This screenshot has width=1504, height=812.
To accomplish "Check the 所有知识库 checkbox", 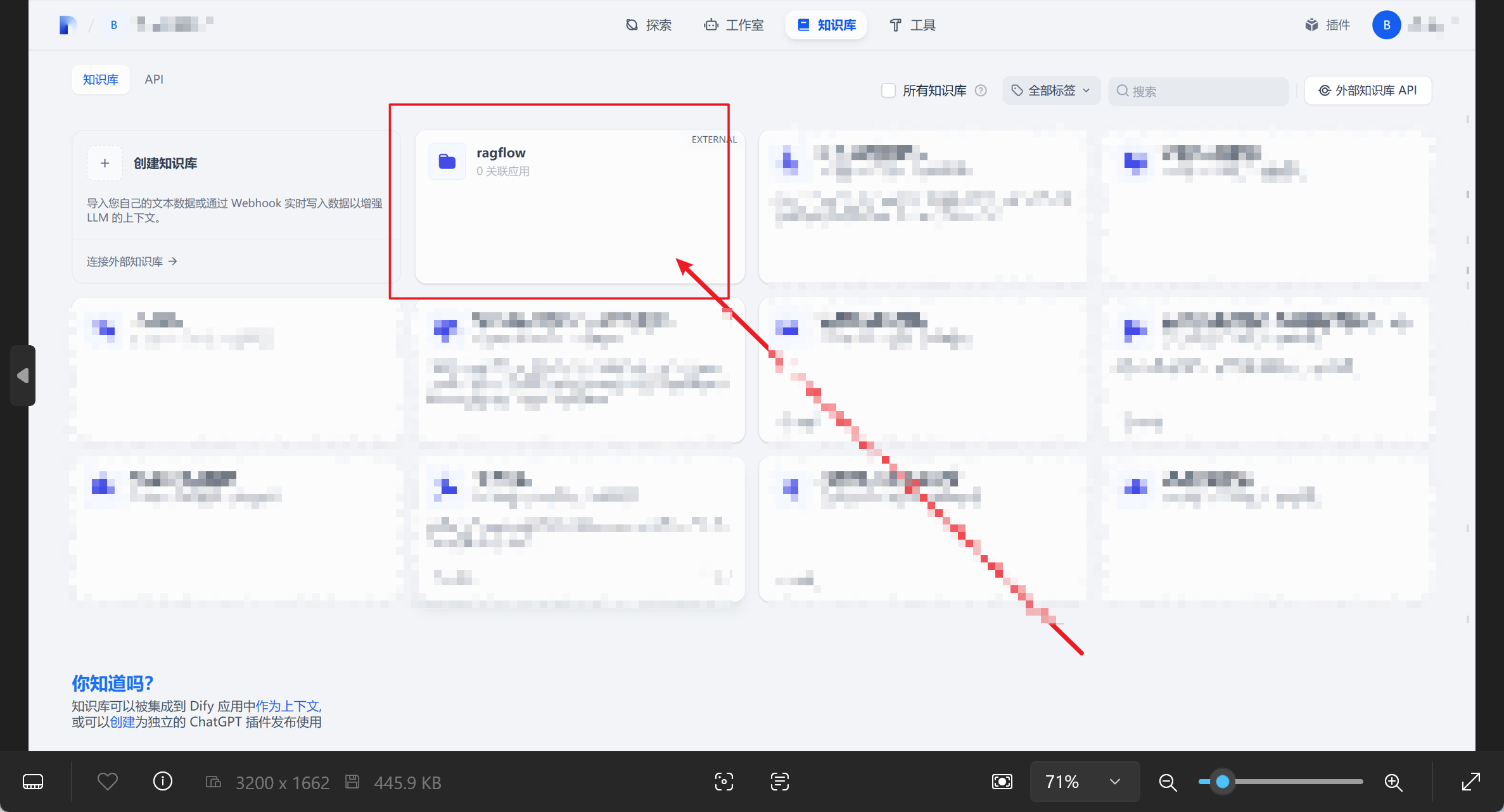I will pyautogui.click(x=888, y=91).
